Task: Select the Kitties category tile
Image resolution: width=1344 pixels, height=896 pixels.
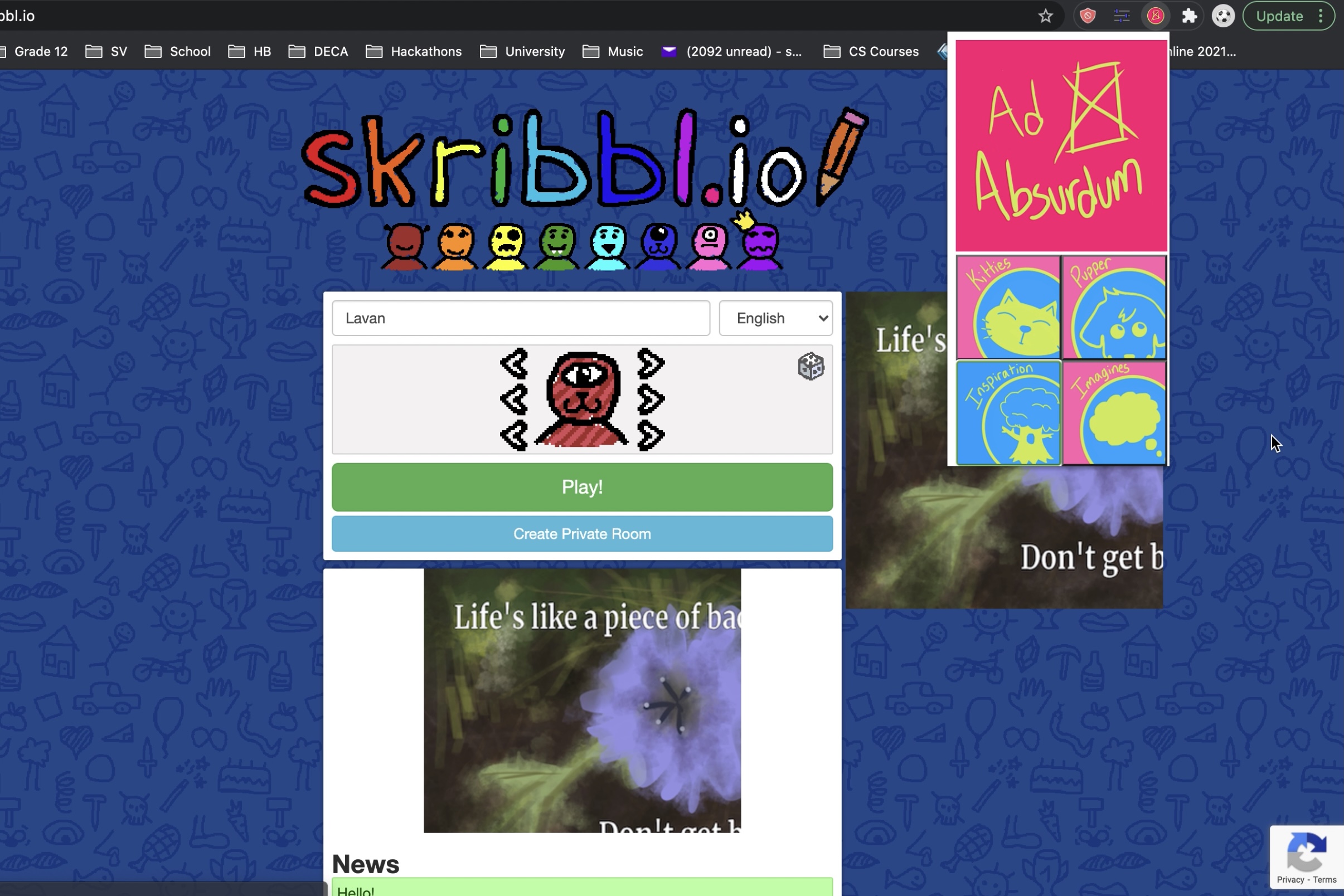Action: pos(1008,308)
